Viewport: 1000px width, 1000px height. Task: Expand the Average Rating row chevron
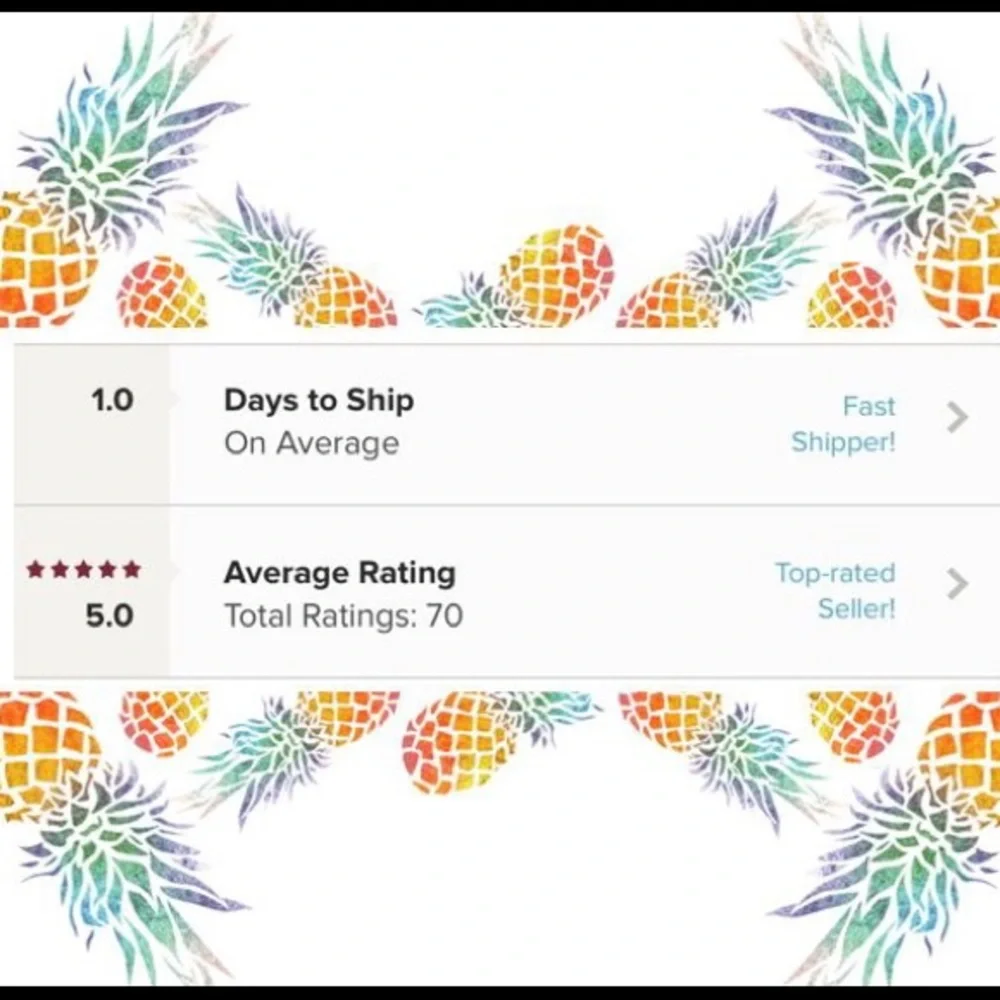(957, 584)
